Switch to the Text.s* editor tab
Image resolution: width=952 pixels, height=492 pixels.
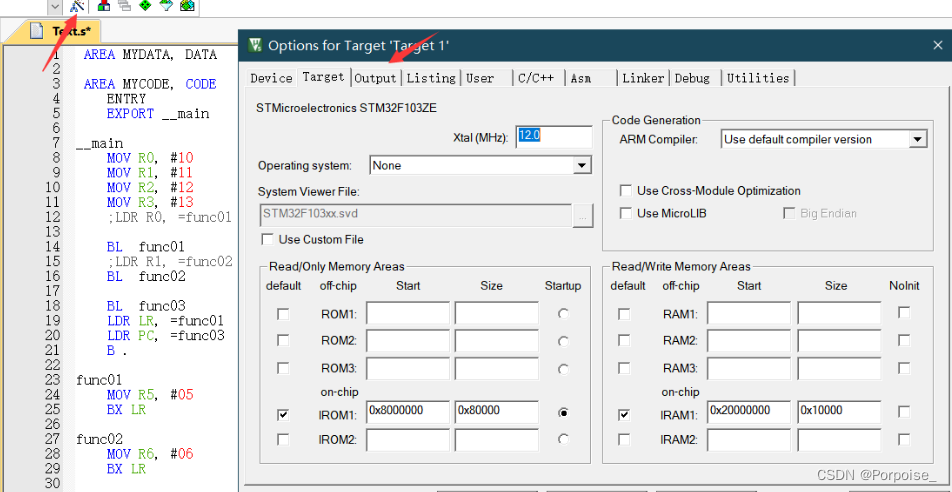click(59, 31)
